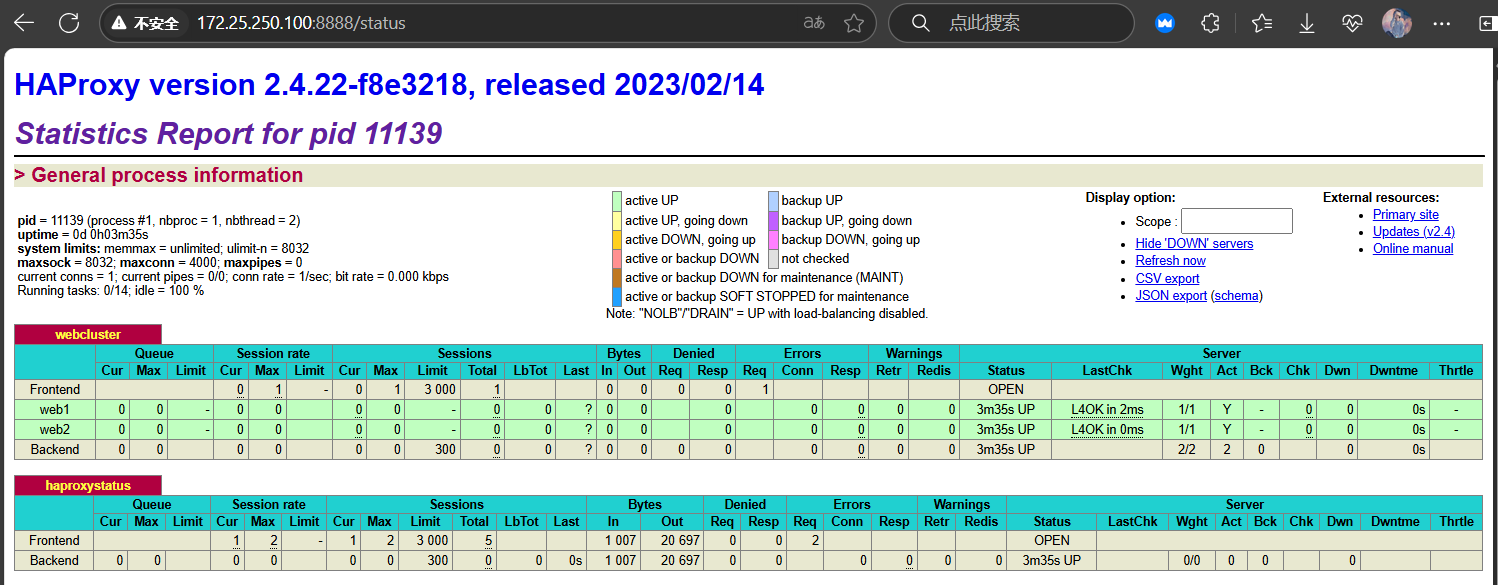Open browser essentials heart icon
The image size is (1498, 585).
1352,23
